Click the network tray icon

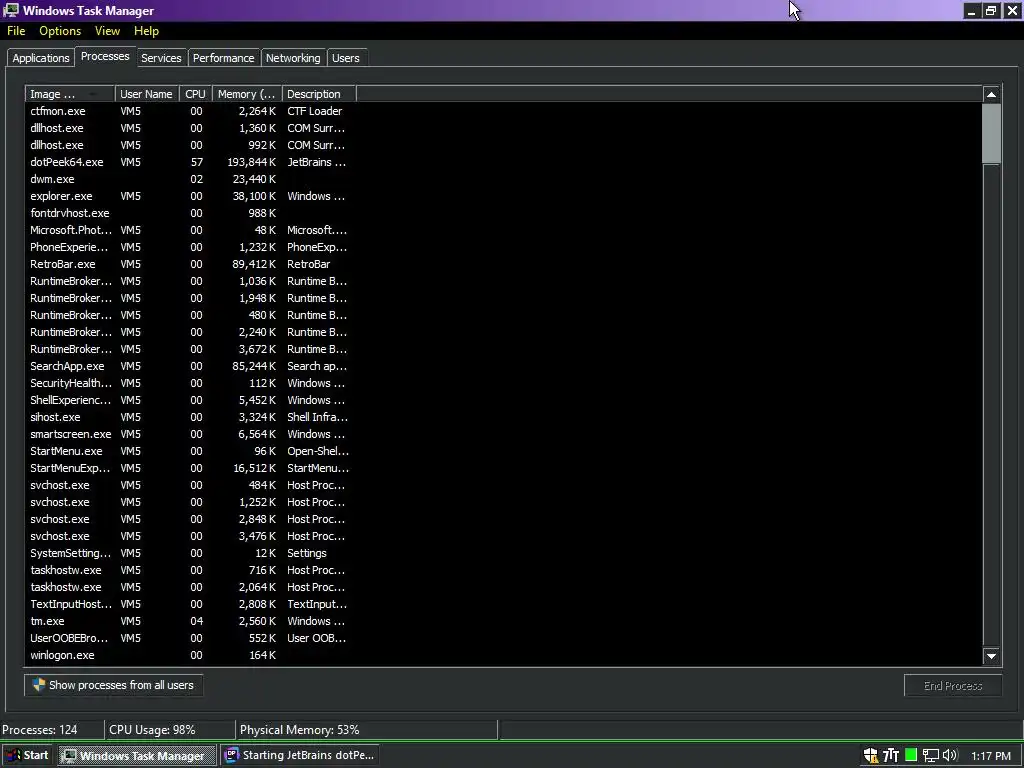point(931,756)
